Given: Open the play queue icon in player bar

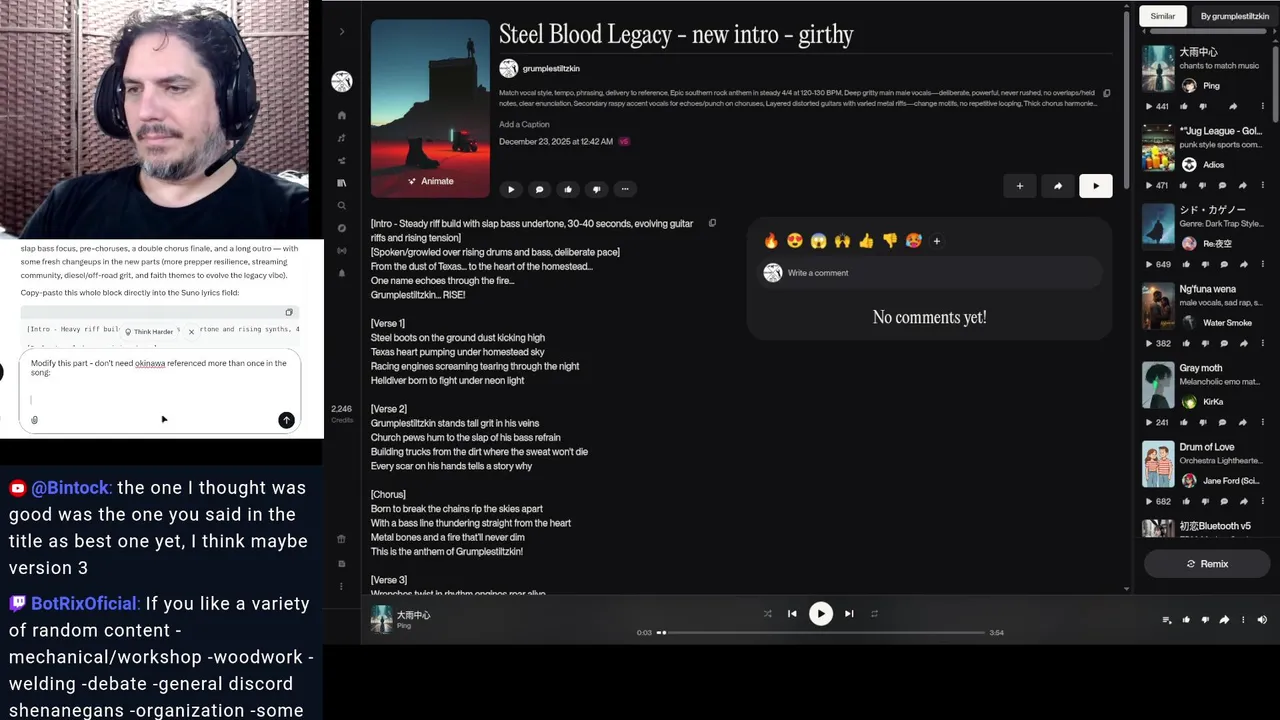Looking at the screenshot, I should 1167,620.
